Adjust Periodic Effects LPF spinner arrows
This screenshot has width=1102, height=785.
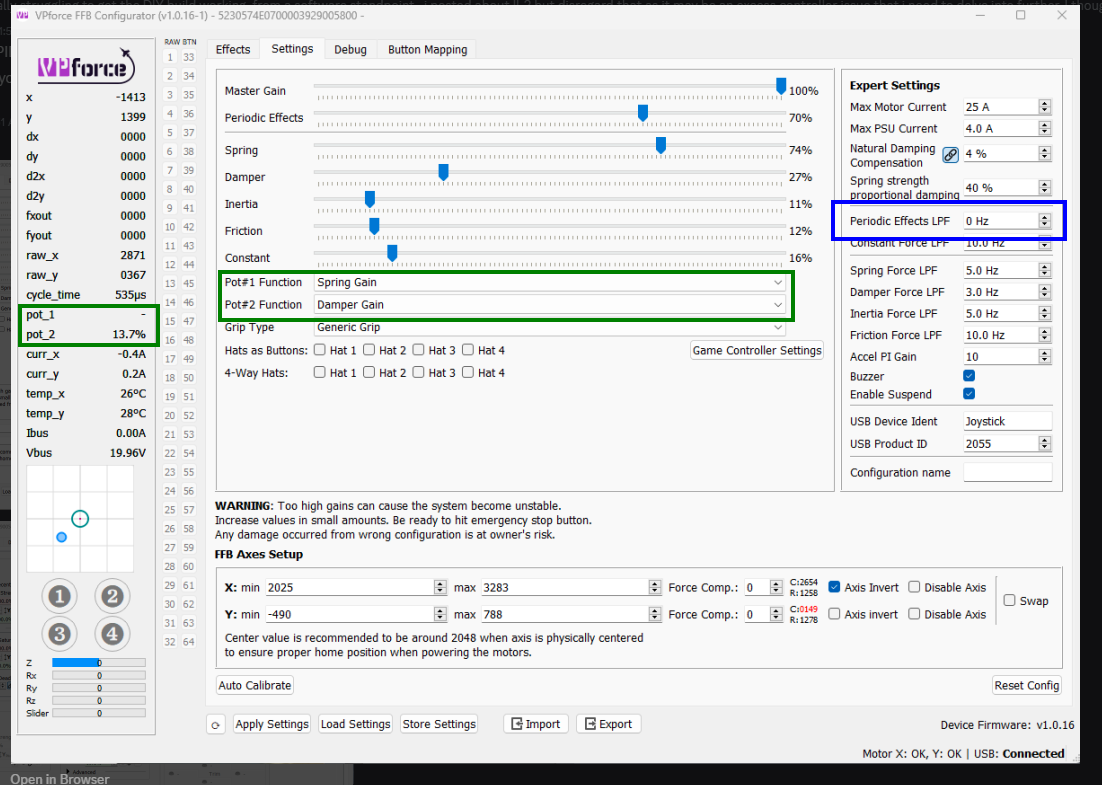coord(1045,221)
